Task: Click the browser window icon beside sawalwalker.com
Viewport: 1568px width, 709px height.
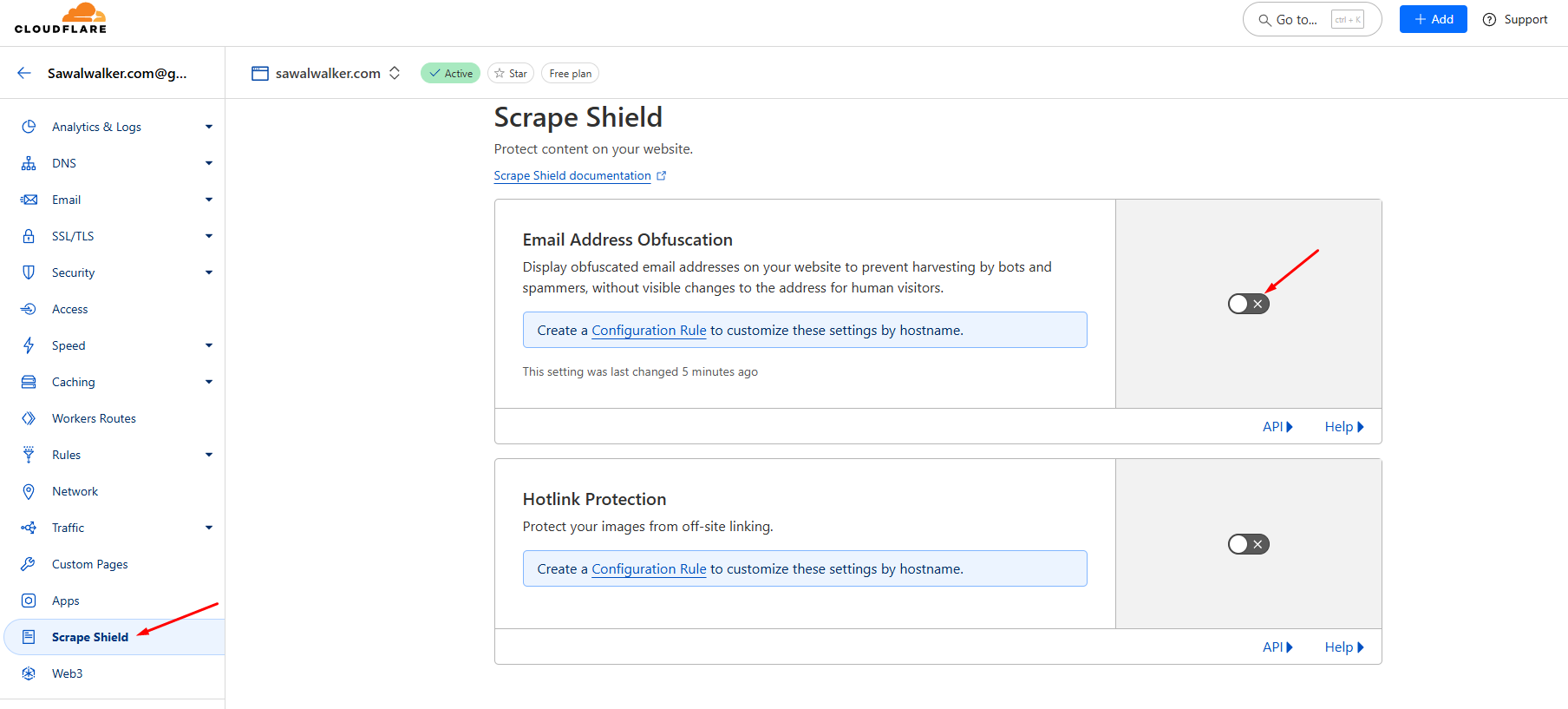Action: (260, 74)
